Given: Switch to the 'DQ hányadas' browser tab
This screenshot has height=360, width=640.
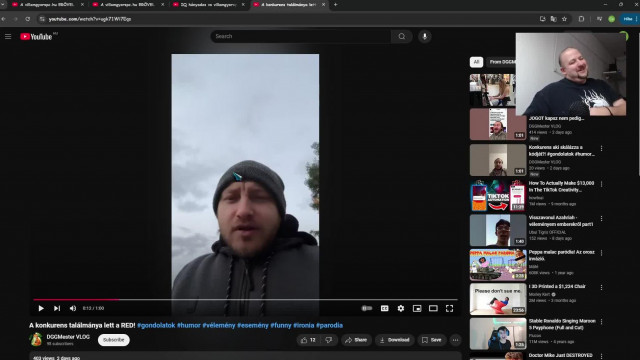Looking at the screenshot, I should [x=208, y=4].
